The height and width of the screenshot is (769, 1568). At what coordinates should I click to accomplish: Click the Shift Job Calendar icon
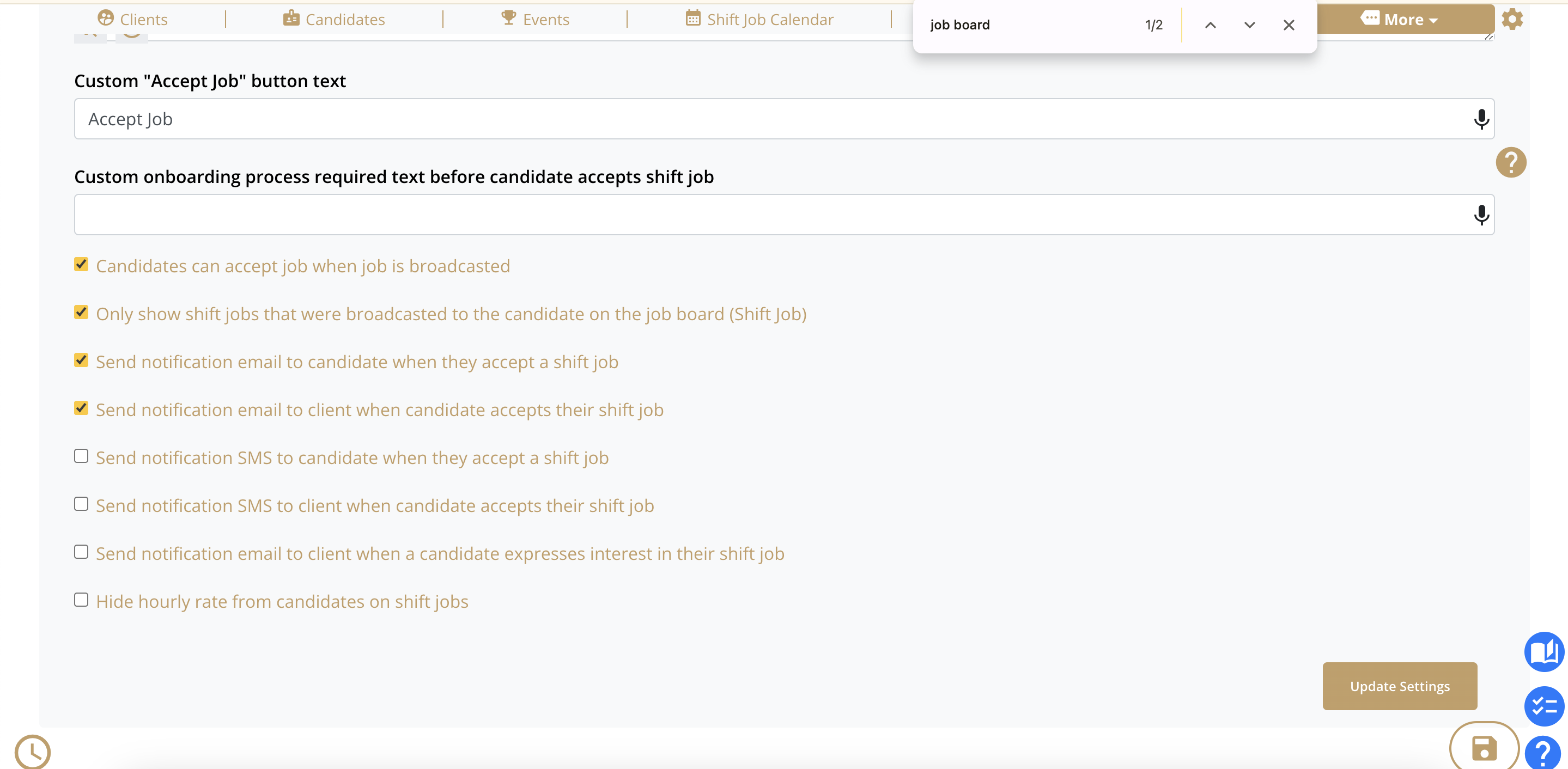(x=694, y=17)
